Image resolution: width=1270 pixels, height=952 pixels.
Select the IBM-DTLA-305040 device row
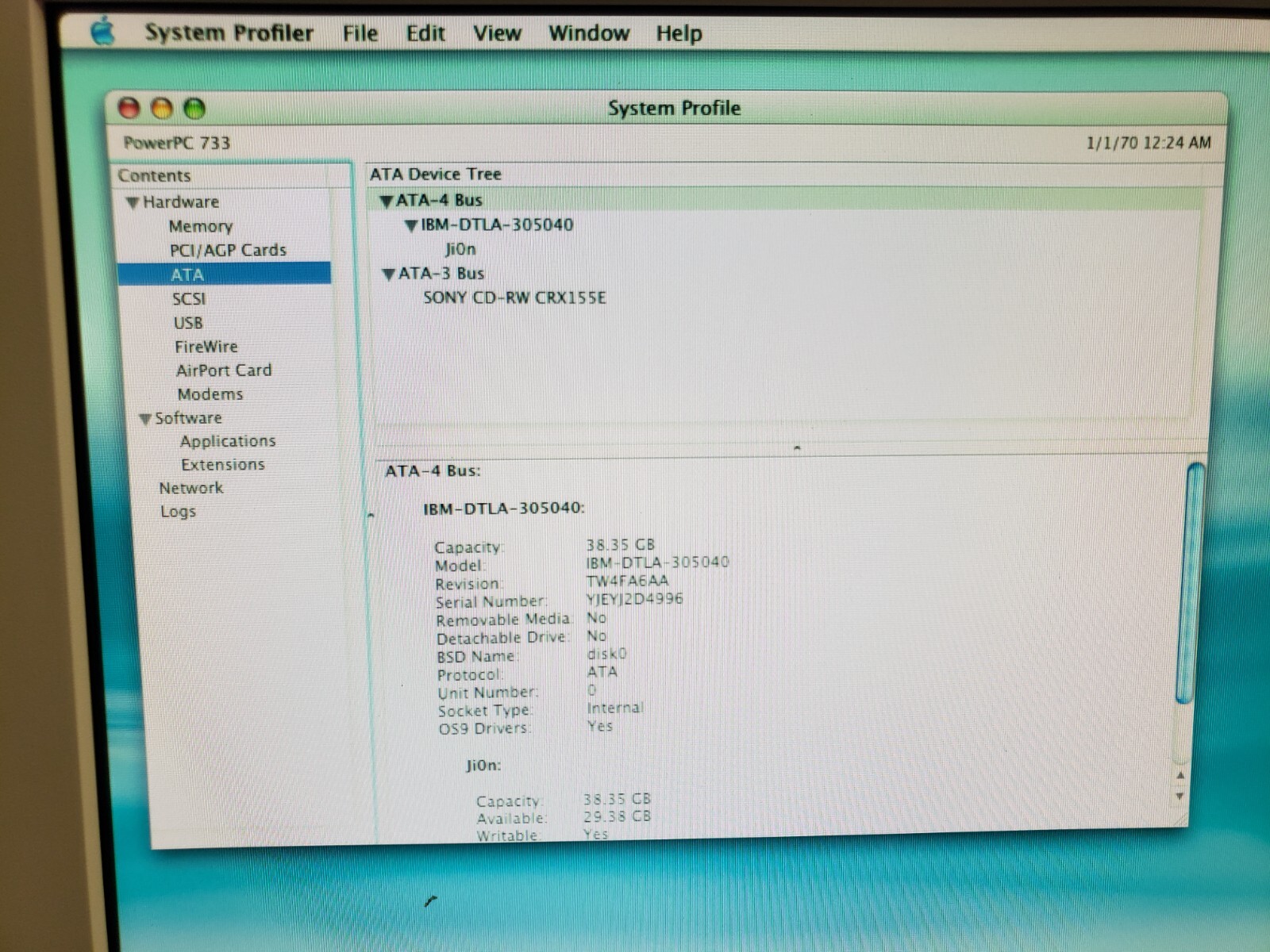coord(497,225)
